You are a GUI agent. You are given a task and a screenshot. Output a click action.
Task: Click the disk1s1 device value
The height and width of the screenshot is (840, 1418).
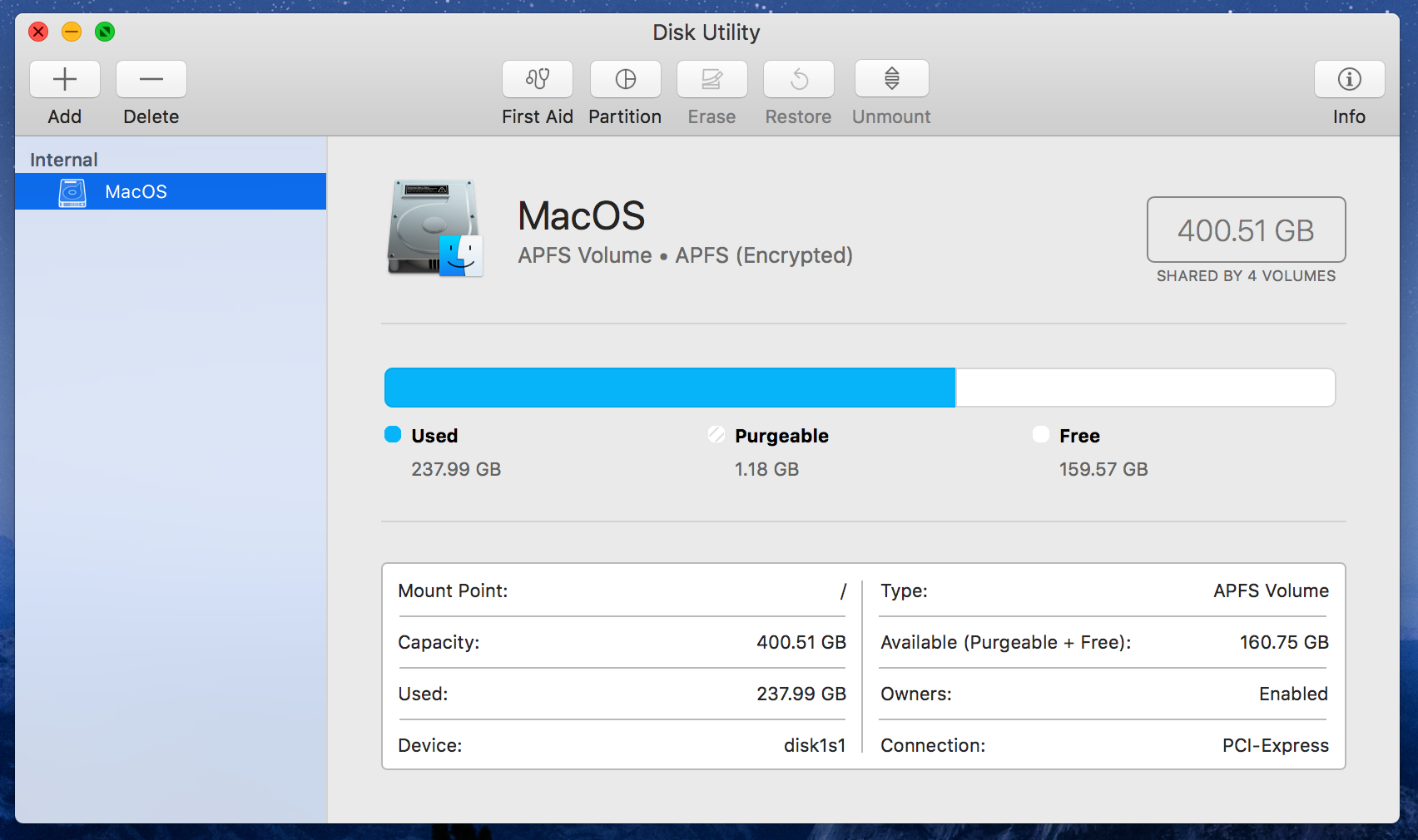[815, 745]
